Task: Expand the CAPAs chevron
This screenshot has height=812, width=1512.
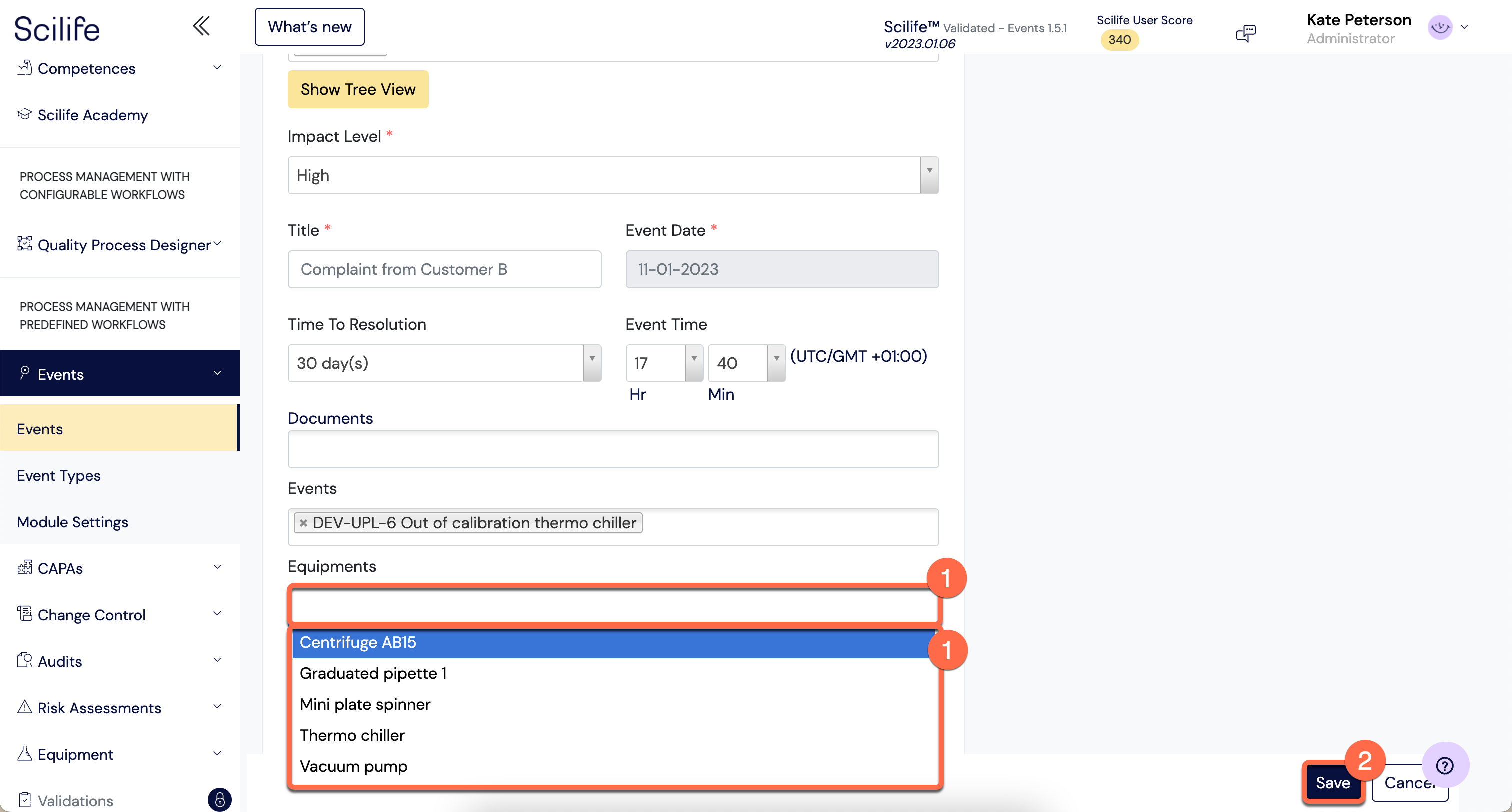Action: coord(217,567)
